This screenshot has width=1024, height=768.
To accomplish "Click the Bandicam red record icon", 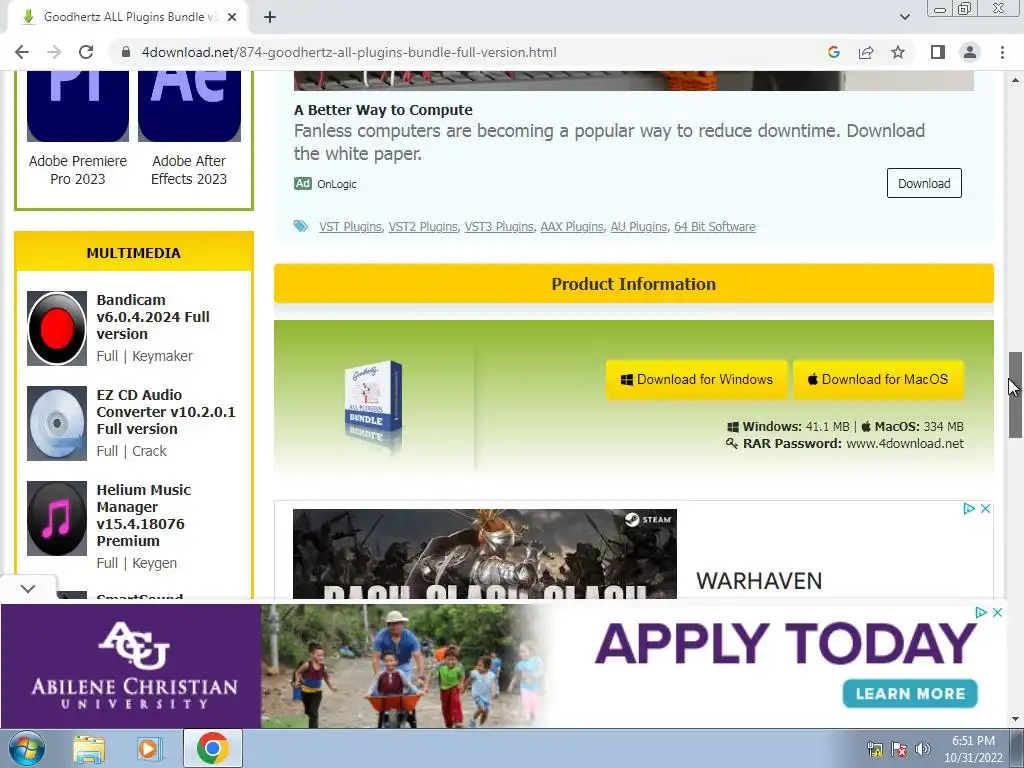I will coord(57,328).
